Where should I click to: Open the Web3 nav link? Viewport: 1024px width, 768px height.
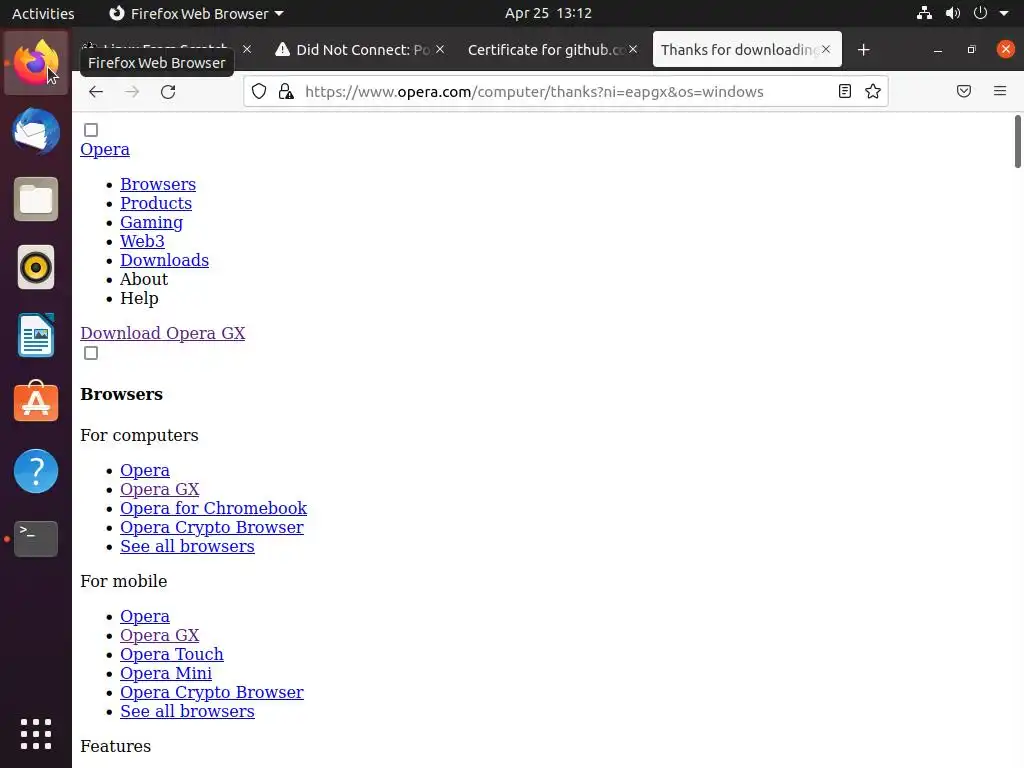tap(142, 241)
